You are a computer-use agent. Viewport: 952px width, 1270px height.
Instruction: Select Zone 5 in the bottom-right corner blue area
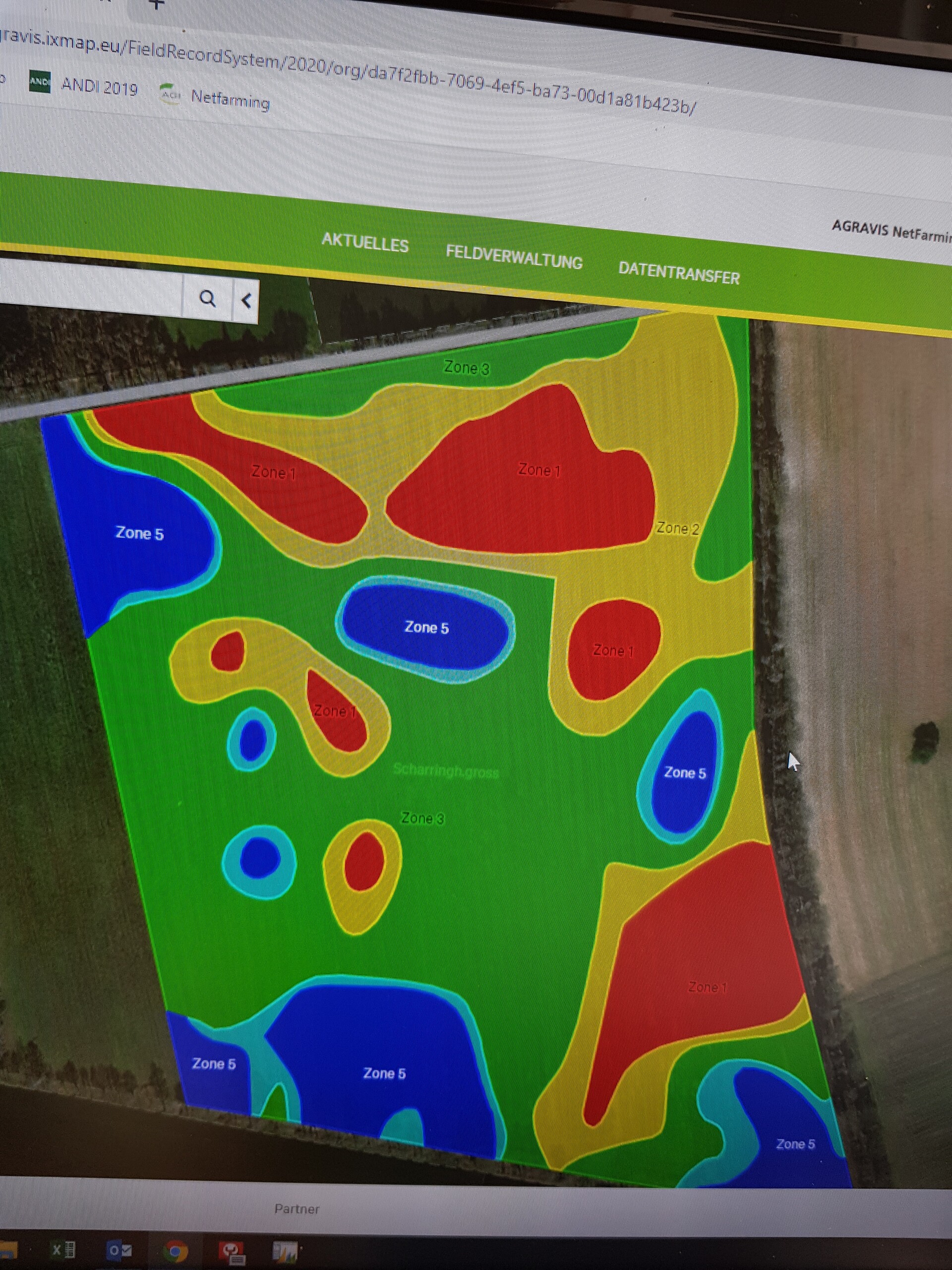(795, 1143)
